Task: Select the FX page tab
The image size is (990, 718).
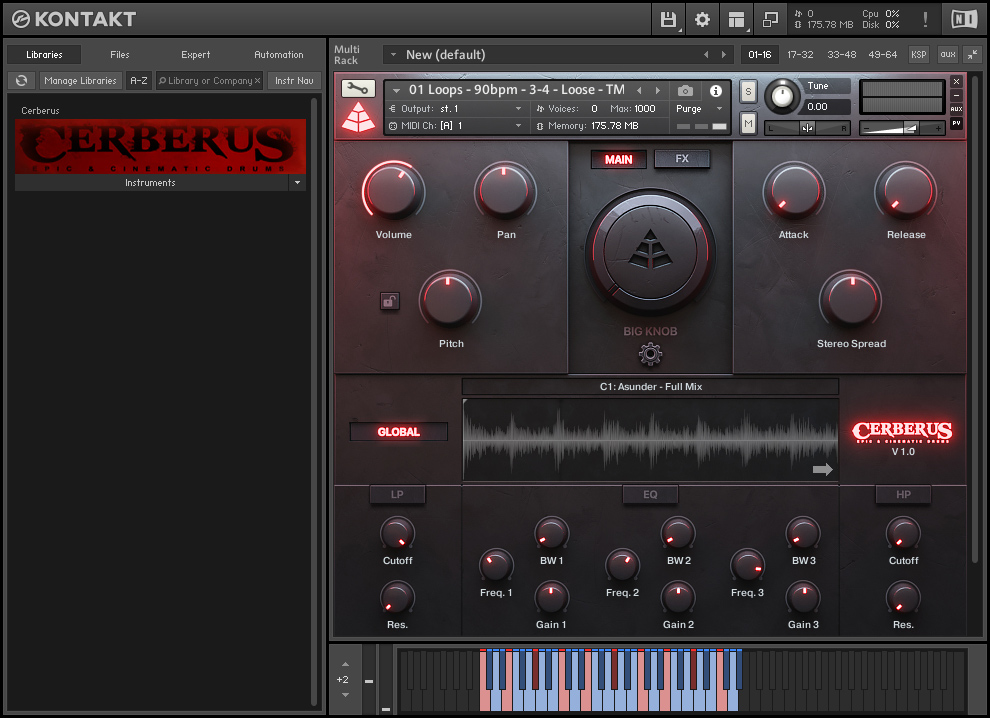Action: pyautogui.click(x=682, y=159)
